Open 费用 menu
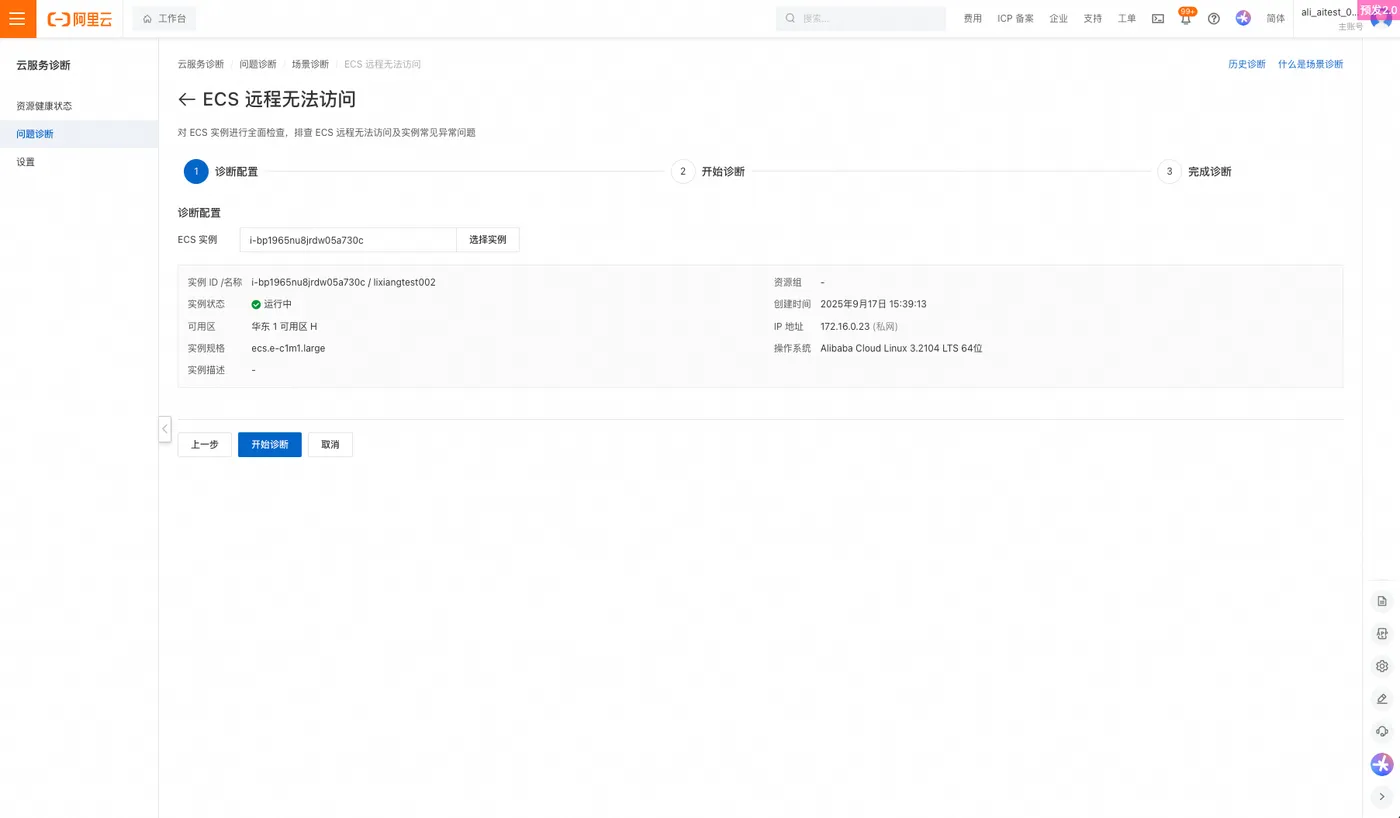The height and width of the screenshot is (818, 1400). (x=972, y=19)
